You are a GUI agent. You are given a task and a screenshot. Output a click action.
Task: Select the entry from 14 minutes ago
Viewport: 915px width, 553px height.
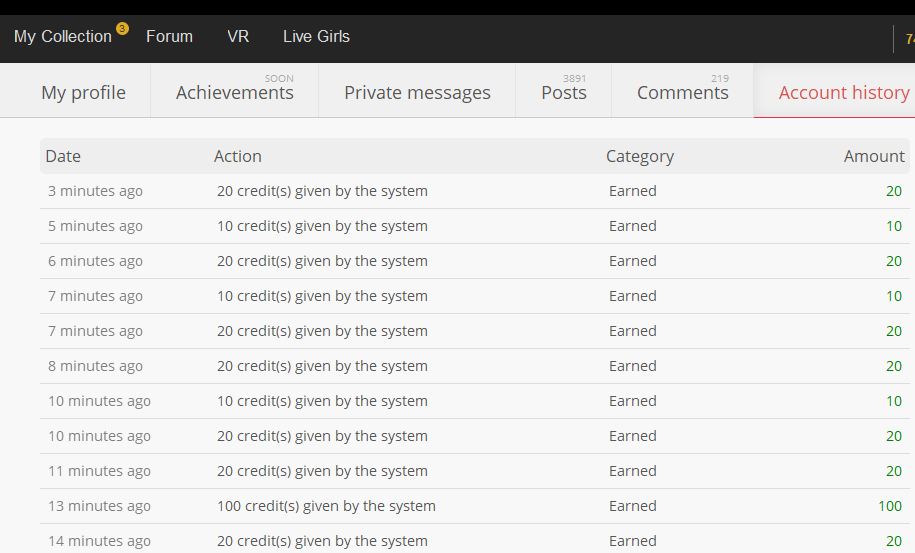(x=99, y=541)
